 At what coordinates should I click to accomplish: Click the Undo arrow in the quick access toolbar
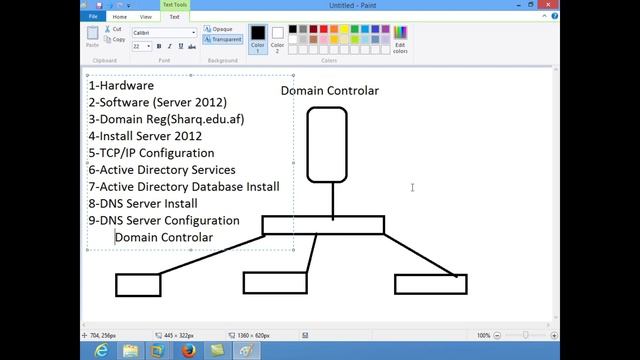pyautogui.click(x=110, y=5)
